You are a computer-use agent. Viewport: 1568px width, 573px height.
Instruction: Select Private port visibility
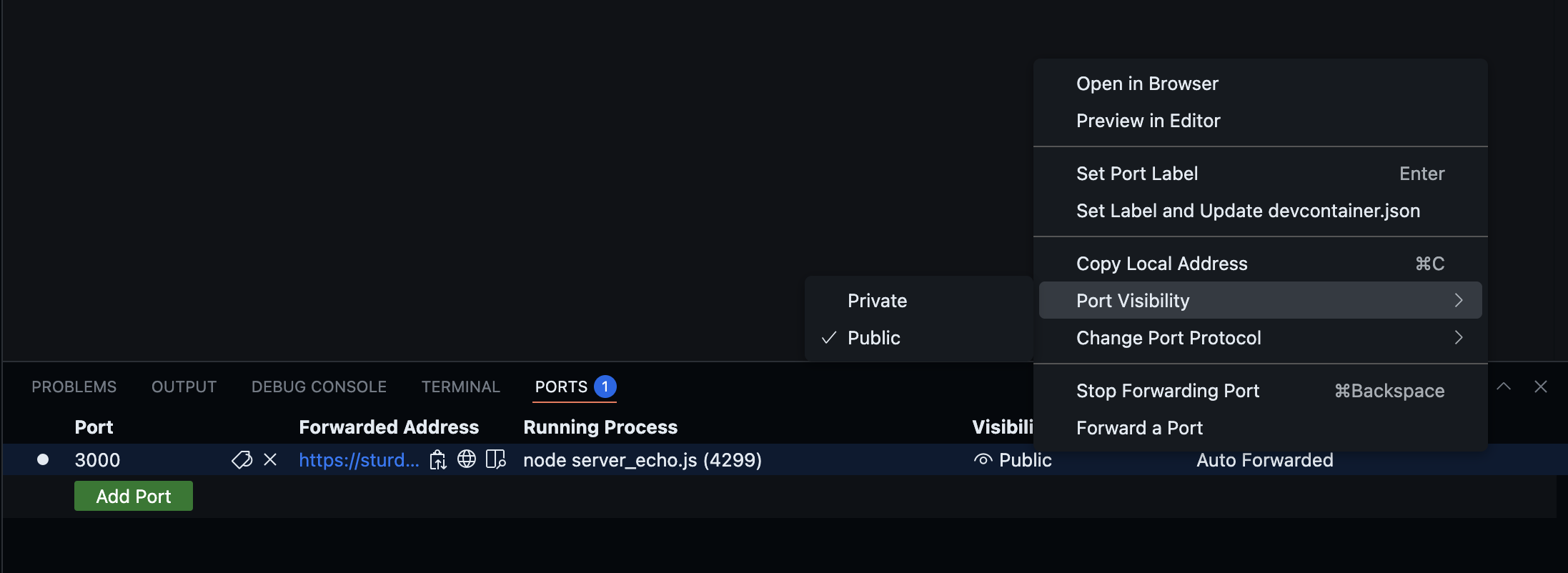877,300
